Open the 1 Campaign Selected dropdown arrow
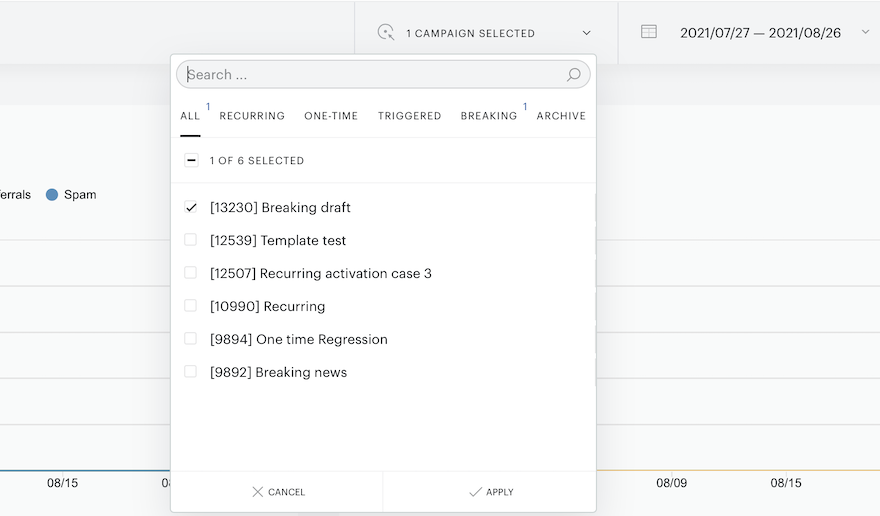The image size is (880, 516). click(x=586, y=33)
